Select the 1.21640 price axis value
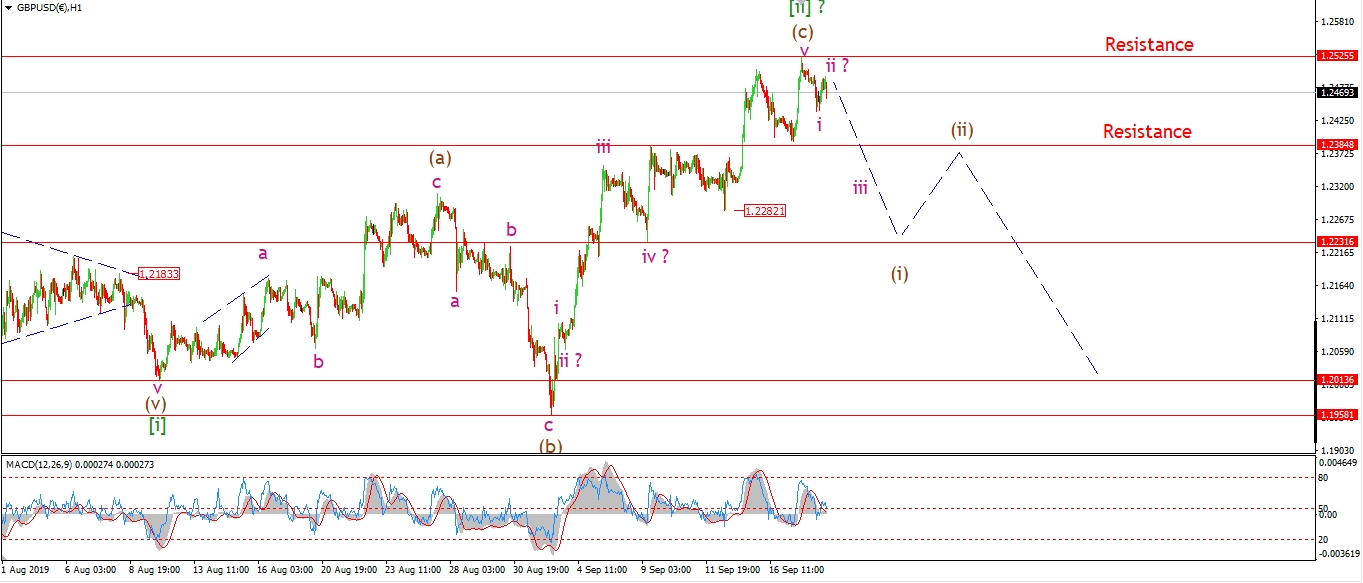This screenshot has width=1363, height=583. click(1339, 286)
